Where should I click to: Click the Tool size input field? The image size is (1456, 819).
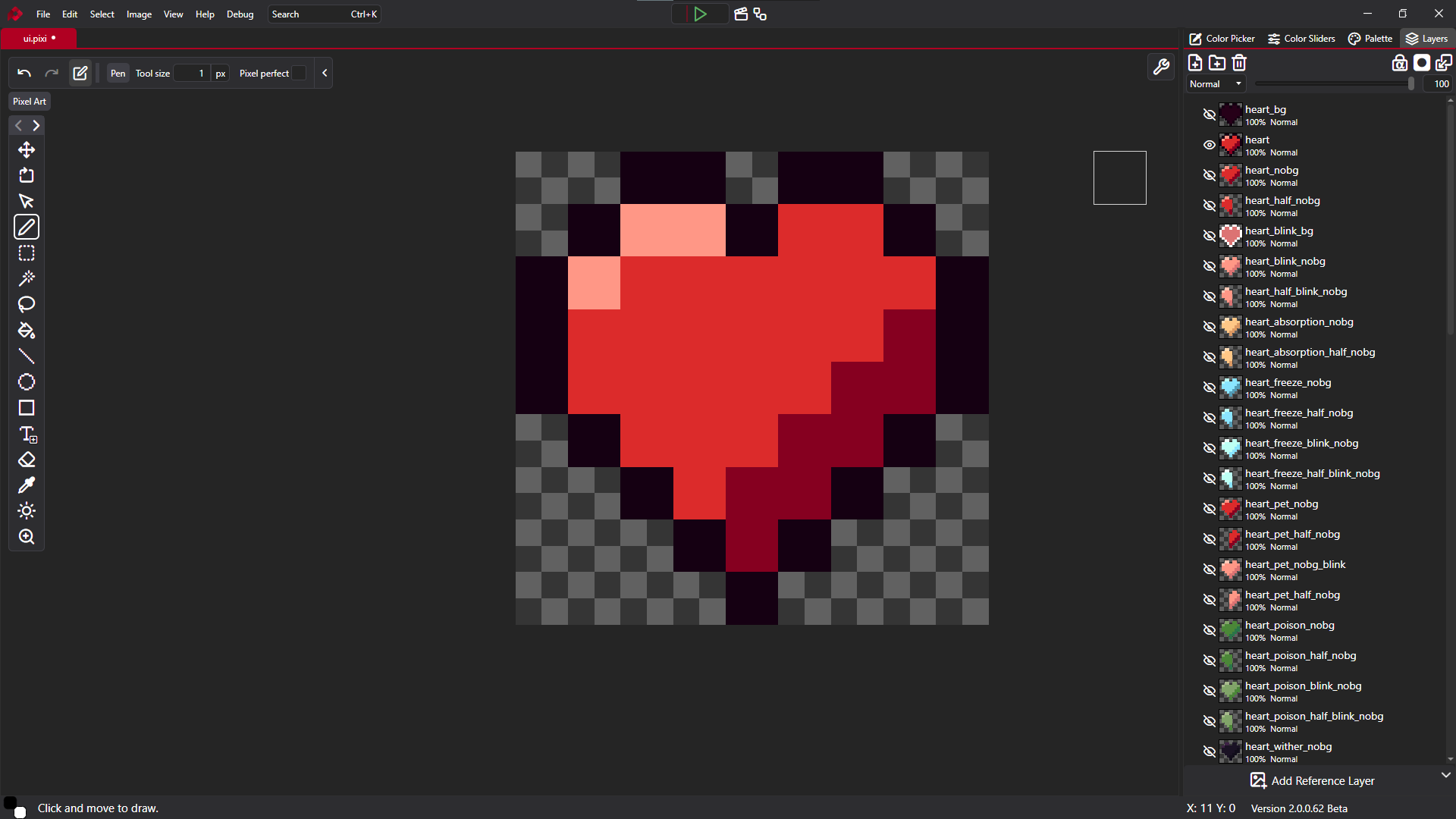tap(192, 74)
